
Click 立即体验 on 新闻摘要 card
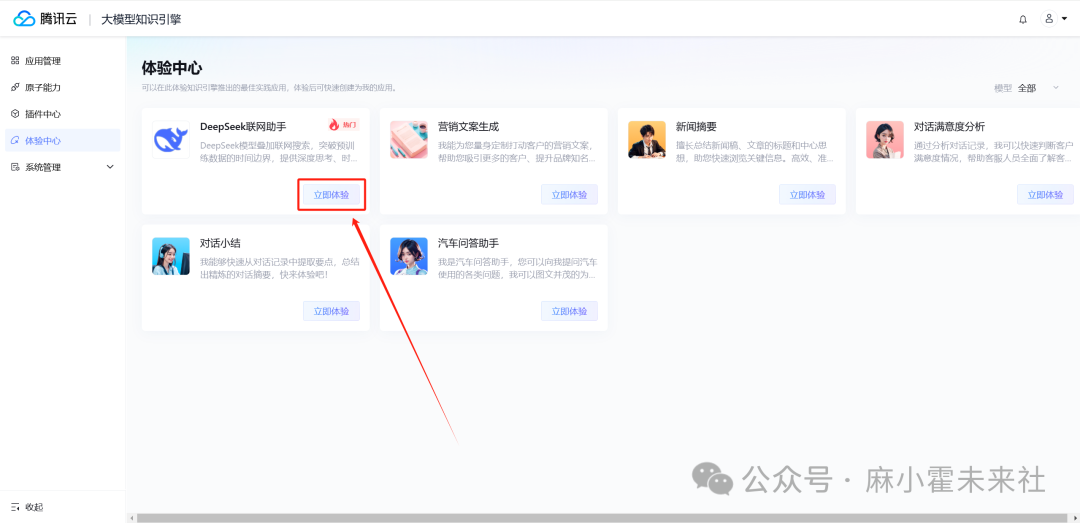(x=807, y=195)
